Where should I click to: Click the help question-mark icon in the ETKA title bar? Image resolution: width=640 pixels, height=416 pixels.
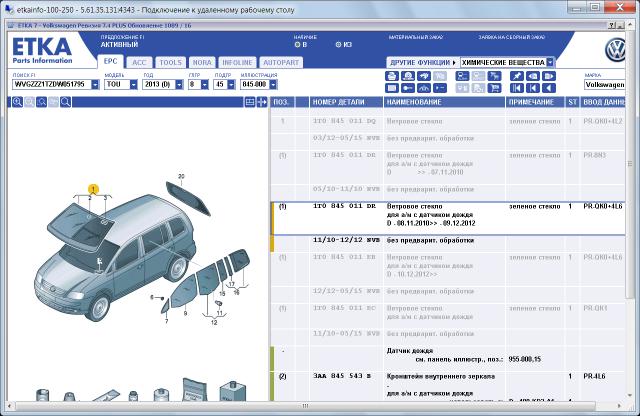pos(612,25)
